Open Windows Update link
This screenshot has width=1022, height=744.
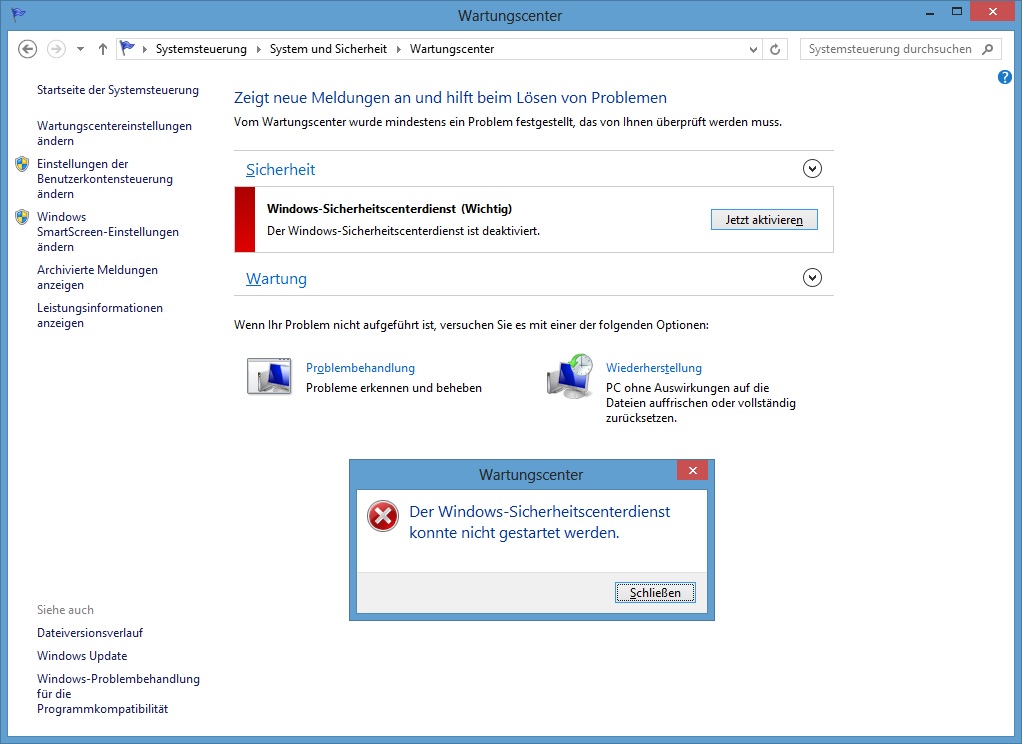click(82, 655)
